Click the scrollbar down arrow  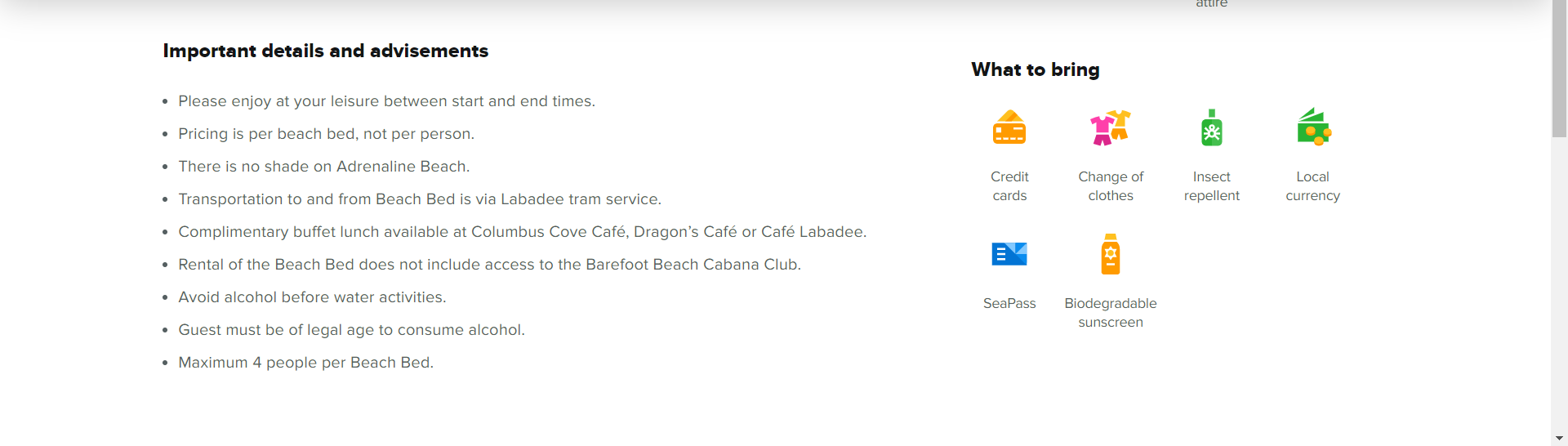(1559, 439)
